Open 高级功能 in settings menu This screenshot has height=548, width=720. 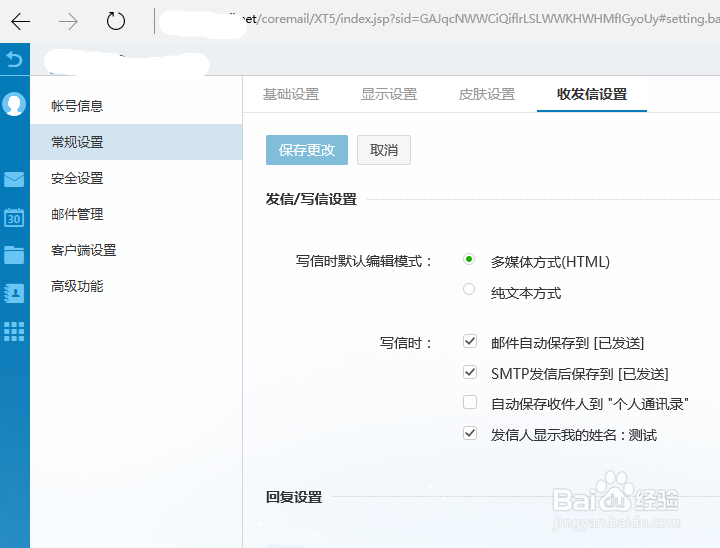point(136,286)
